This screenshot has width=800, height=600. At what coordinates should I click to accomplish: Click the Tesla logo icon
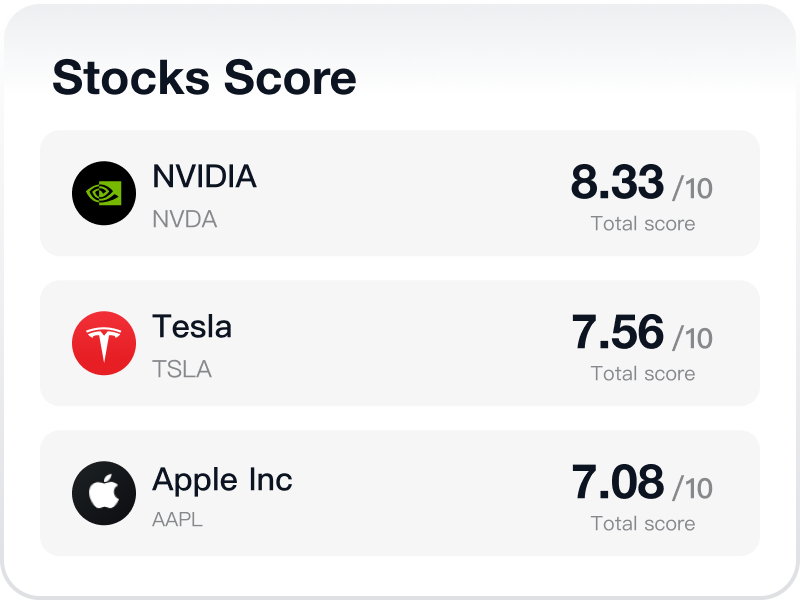point(104,343)
